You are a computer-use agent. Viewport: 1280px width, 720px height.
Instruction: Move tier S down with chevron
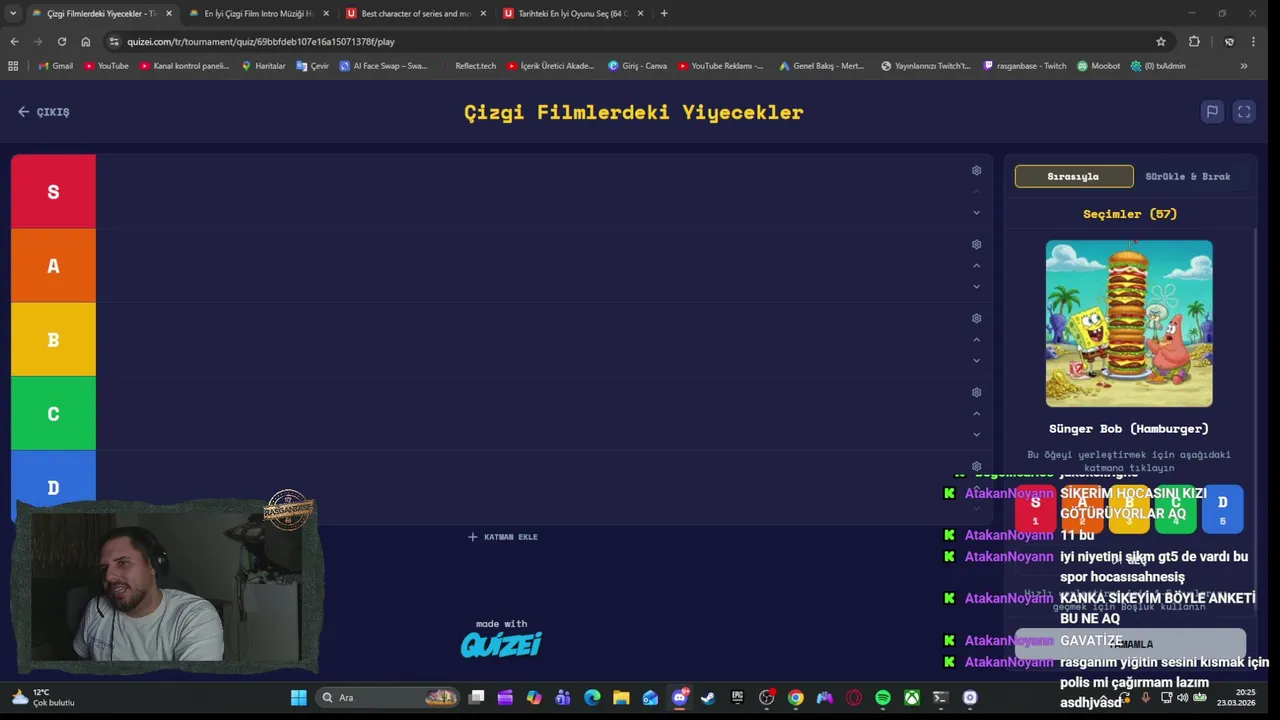(976, 212)
